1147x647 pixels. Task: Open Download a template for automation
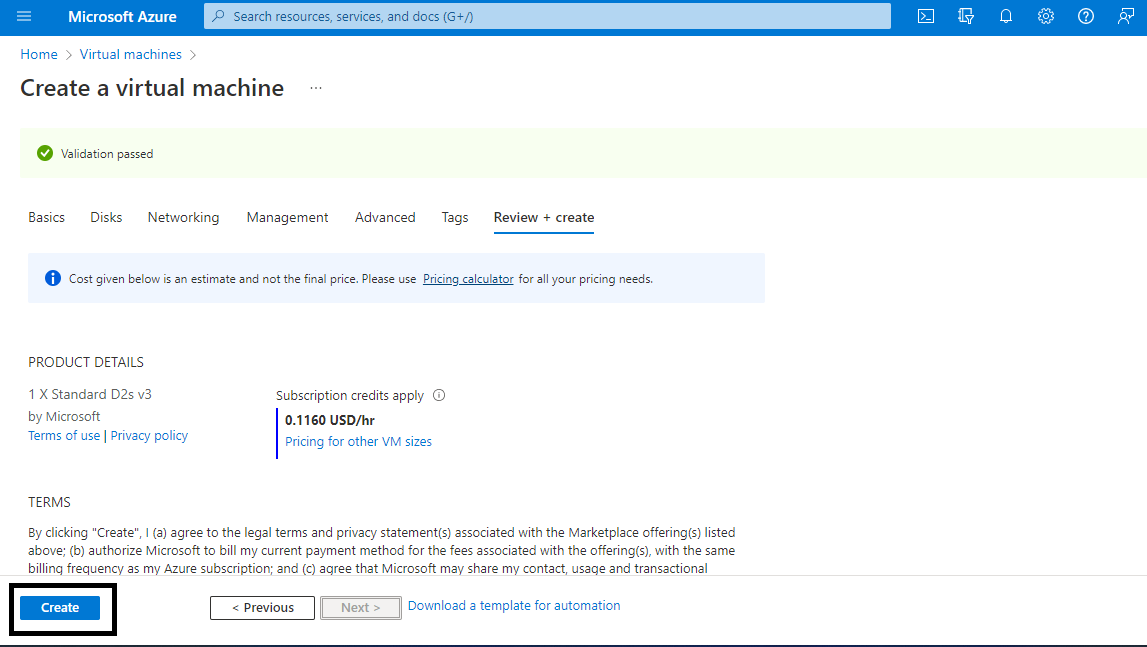(514, 605)
